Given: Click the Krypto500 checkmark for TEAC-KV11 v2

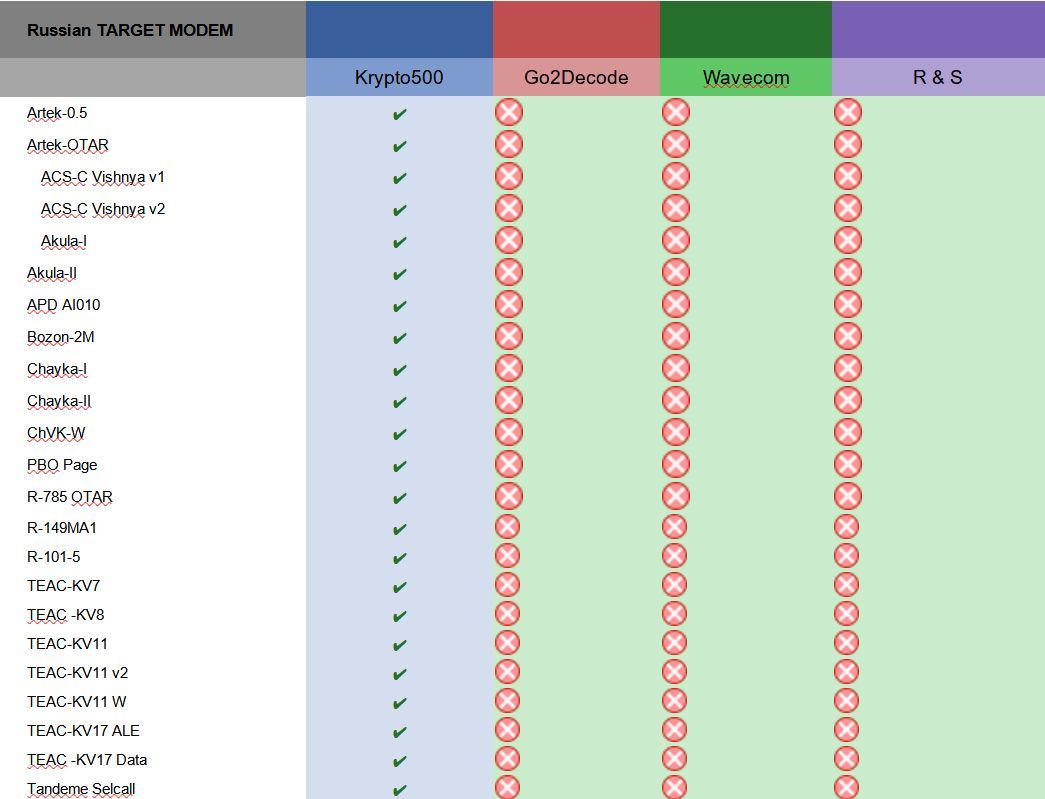Looking at the screenshot, I should pyautogui.click(x=399, y=674).
